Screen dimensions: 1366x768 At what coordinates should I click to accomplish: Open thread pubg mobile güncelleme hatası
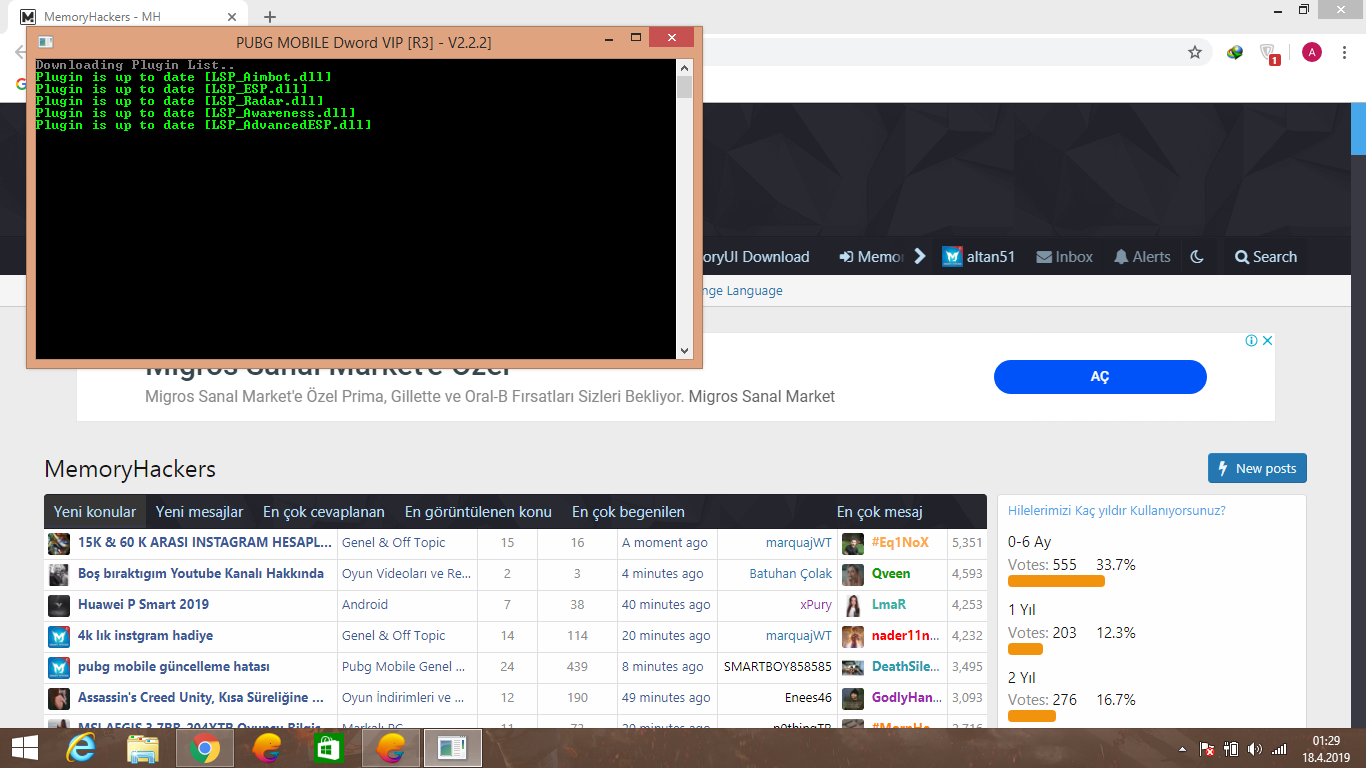click(x=174, y=667)
